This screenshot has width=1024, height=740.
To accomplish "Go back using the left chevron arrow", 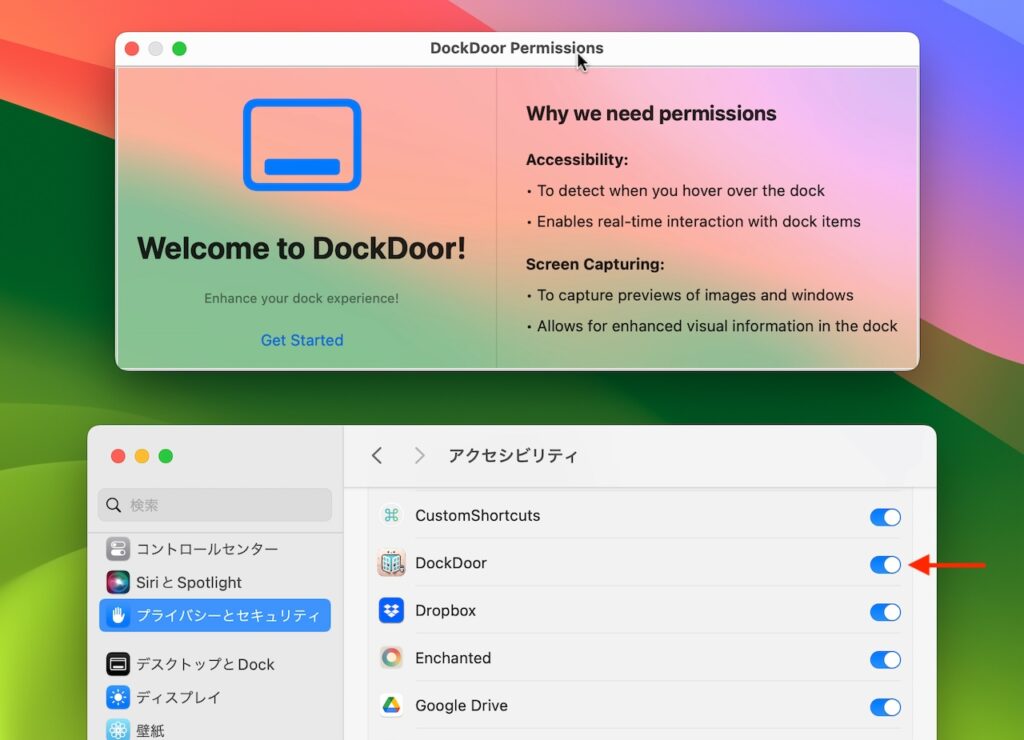I will point(377,455).
